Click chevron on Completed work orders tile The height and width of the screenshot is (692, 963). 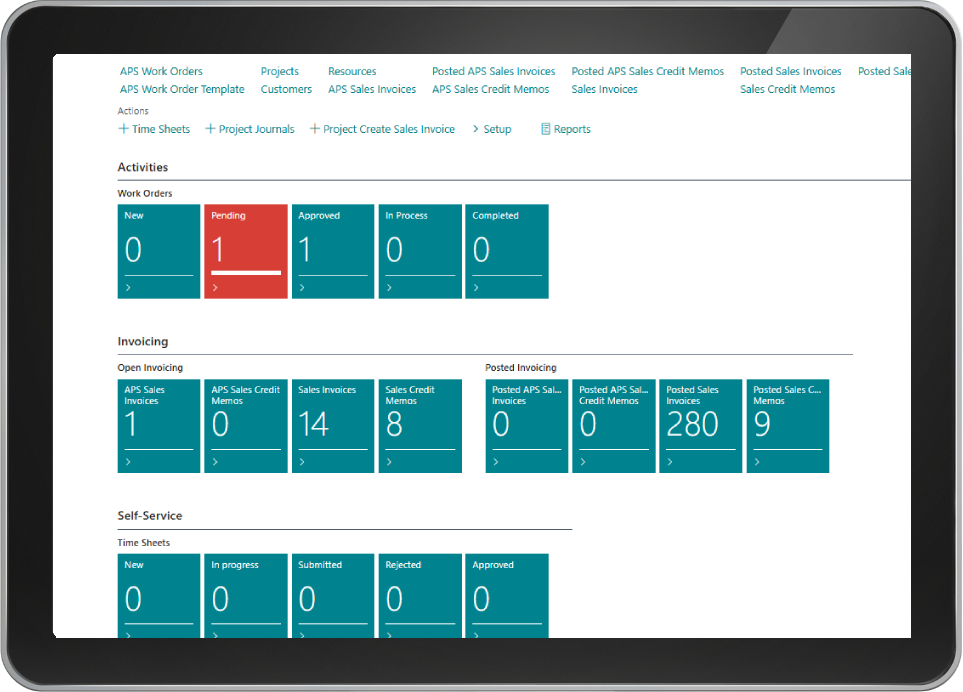pyautogui.click(x=476, y=287)
